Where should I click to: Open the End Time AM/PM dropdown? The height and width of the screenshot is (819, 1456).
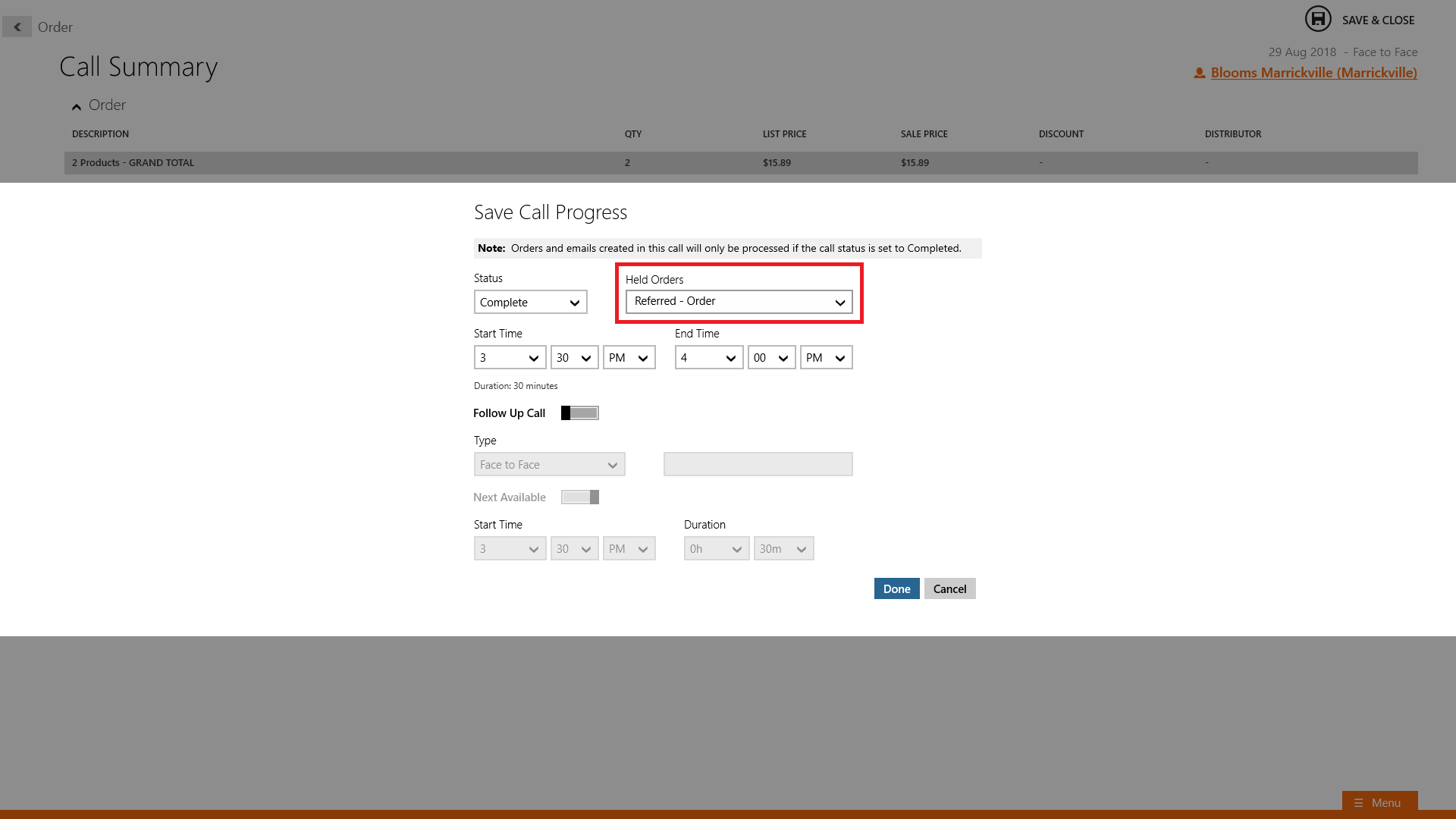826,358
